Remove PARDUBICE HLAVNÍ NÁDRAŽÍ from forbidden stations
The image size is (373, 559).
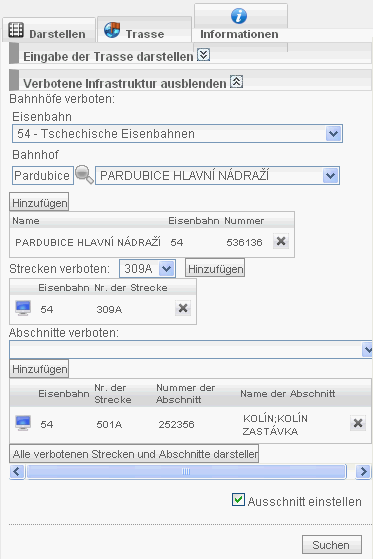click(x=281, y=241)
